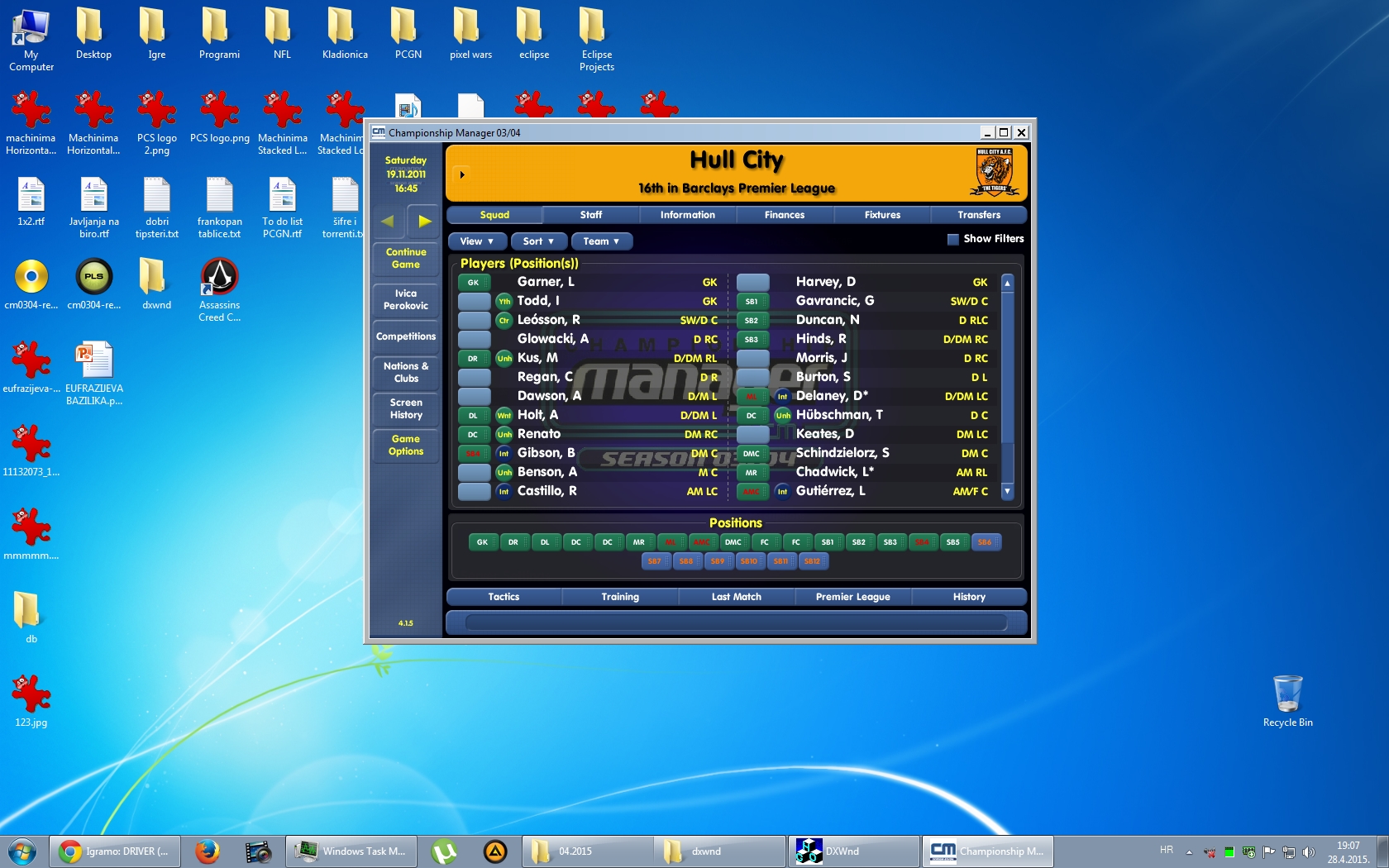Open Screen History from the sidebar
The height and width of the screenshot is (868, 1389).
pyautogui.click(x=406, y=408)
